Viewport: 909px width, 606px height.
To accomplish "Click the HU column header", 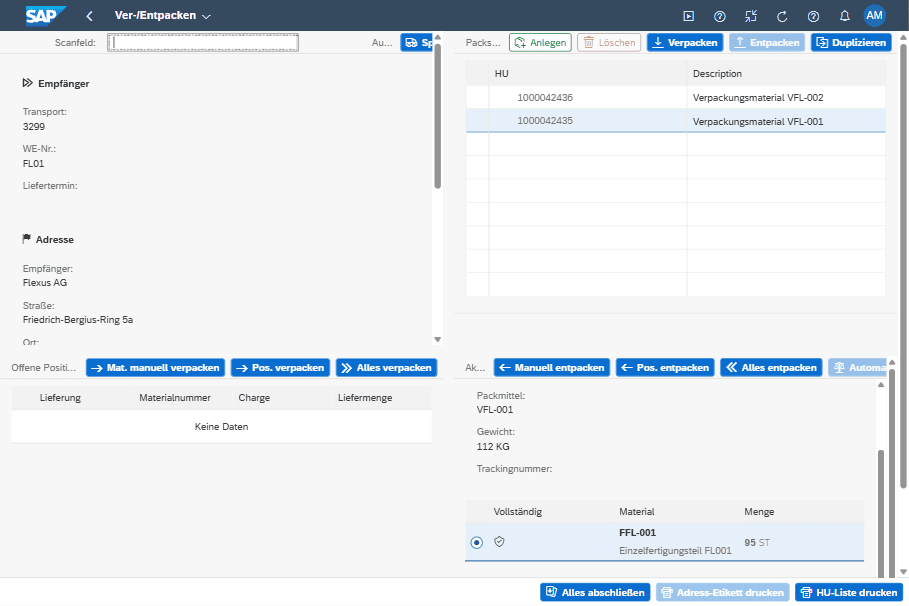I will coord(587,74).
